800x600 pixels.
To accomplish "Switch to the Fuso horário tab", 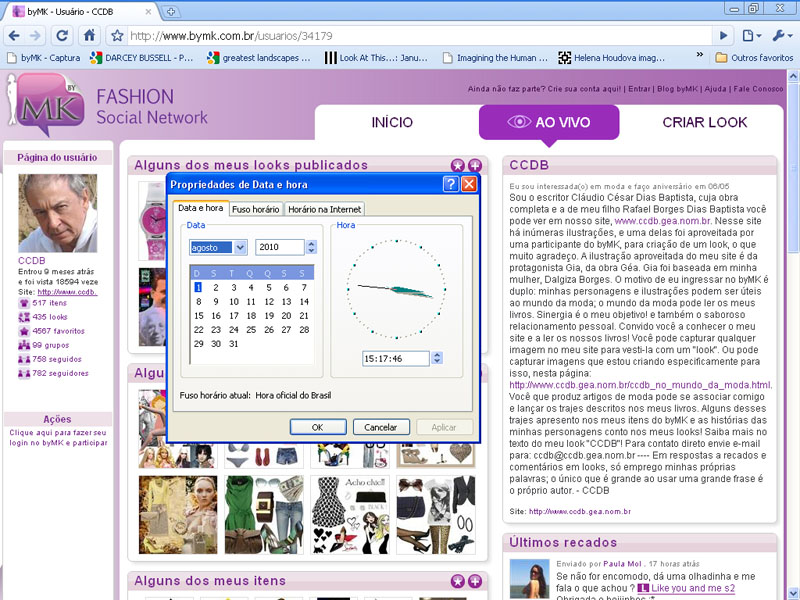I will [256, 209].
